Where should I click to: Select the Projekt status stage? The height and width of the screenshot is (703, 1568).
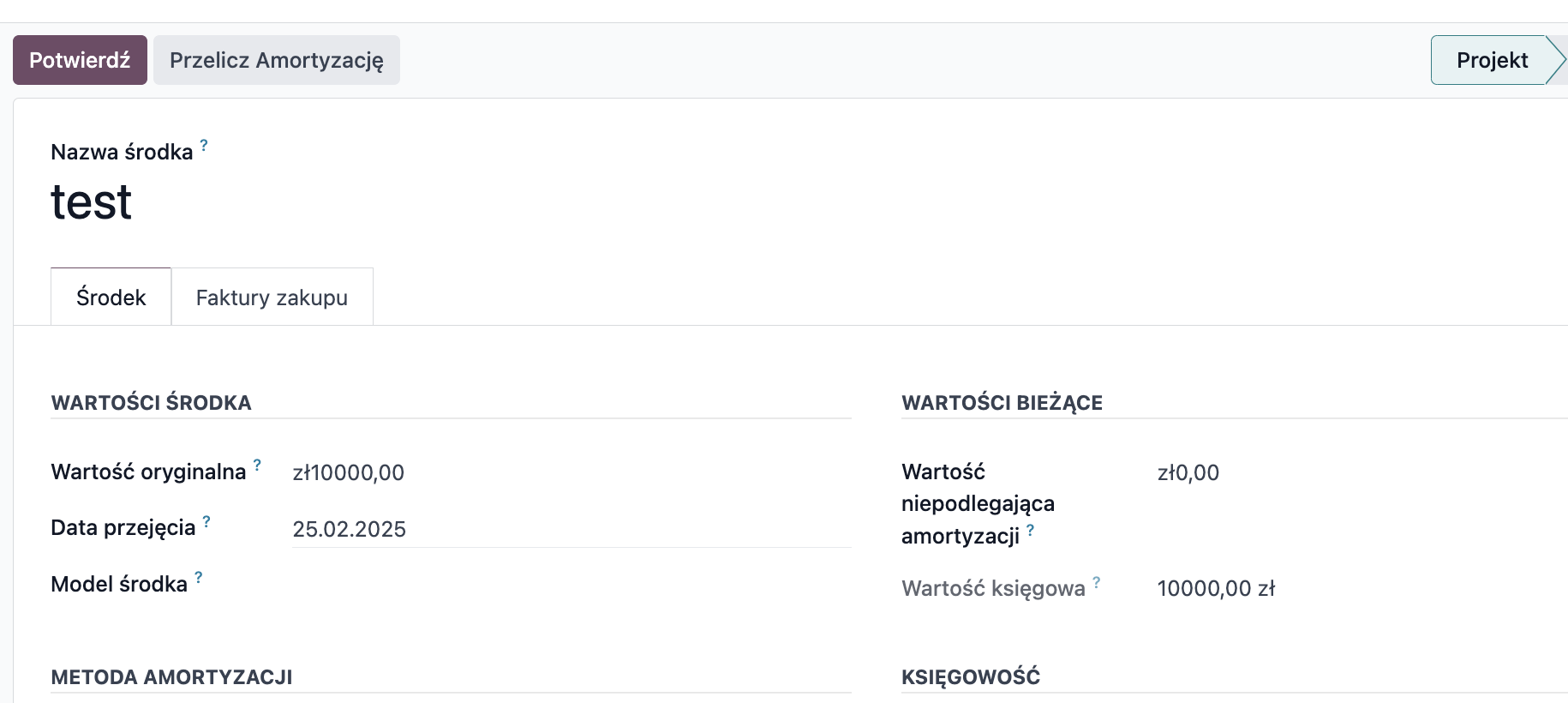pos(1493,60)
